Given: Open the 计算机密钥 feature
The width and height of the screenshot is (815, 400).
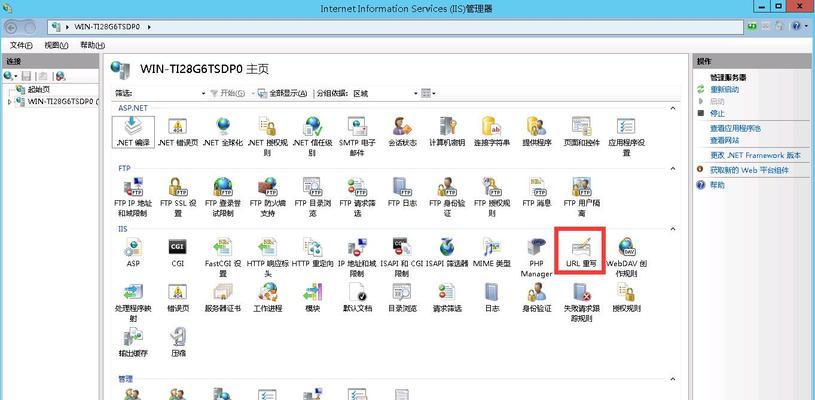Looking at the screenshot, I should click(x=447, y=131).
